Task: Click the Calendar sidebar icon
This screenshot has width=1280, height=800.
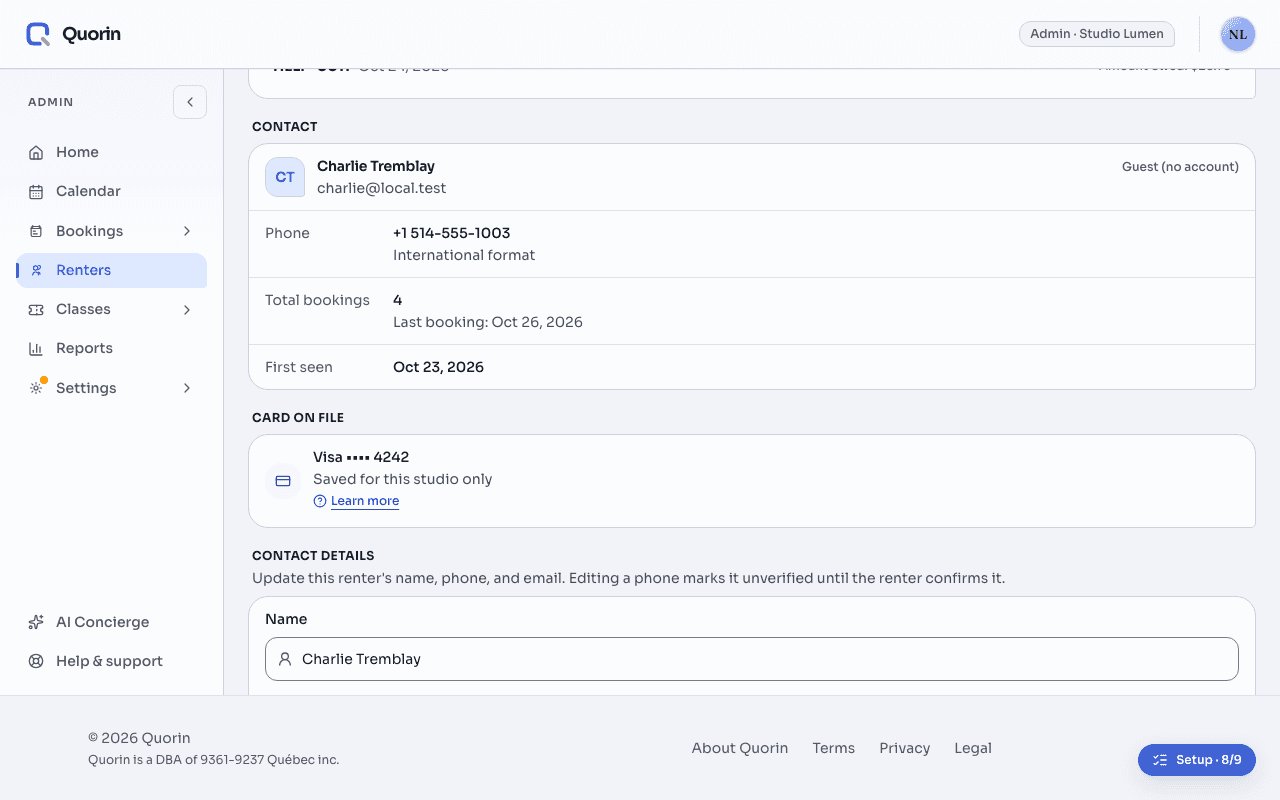Action: 36,191
